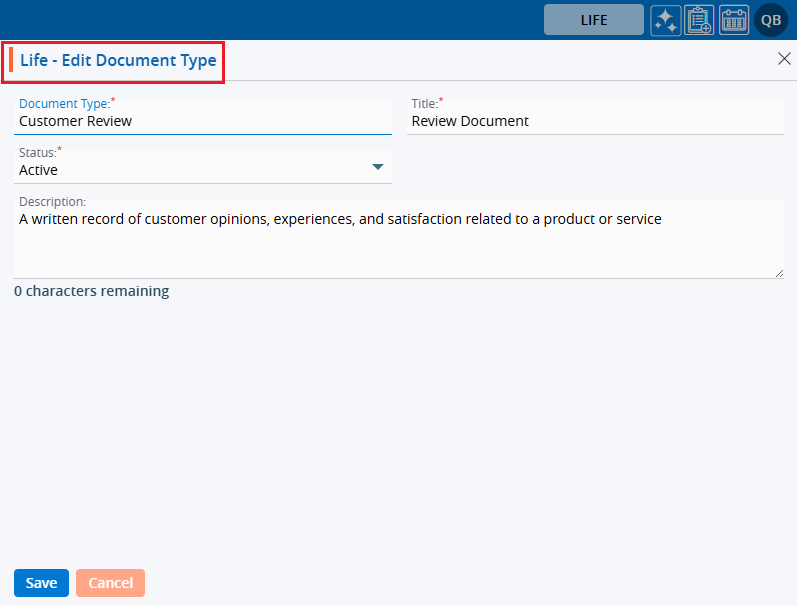797x606 pixels.
Task: Click the Document Type field with Customer Review
Action: point(200,121)
